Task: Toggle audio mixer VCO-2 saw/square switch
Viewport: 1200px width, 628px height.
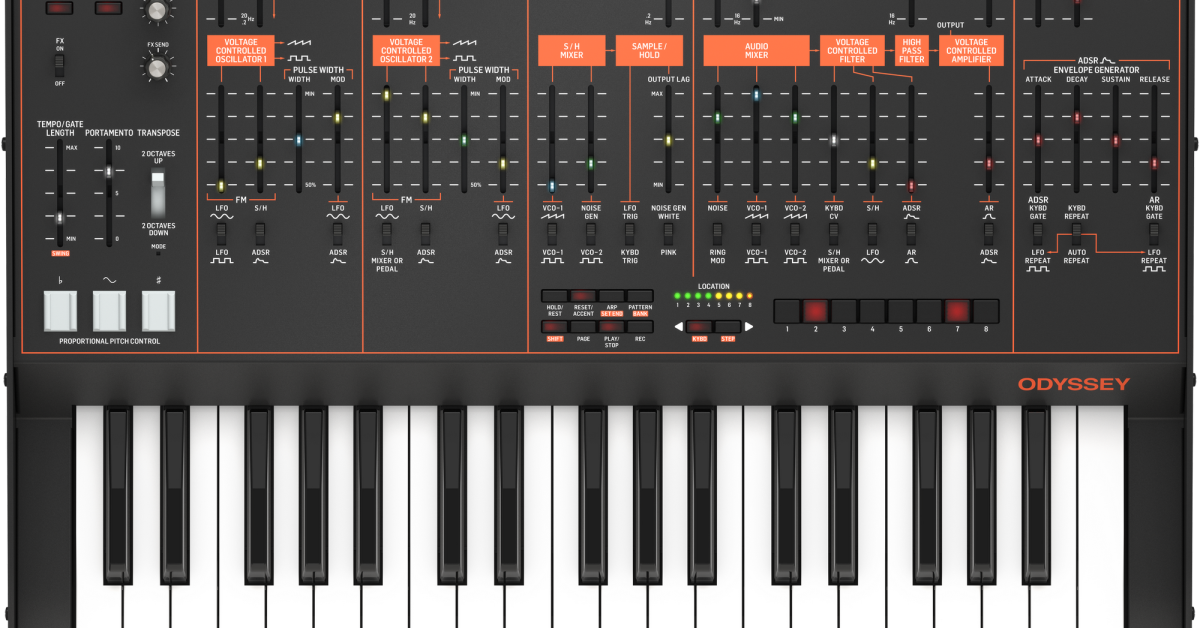Action: 795,233
